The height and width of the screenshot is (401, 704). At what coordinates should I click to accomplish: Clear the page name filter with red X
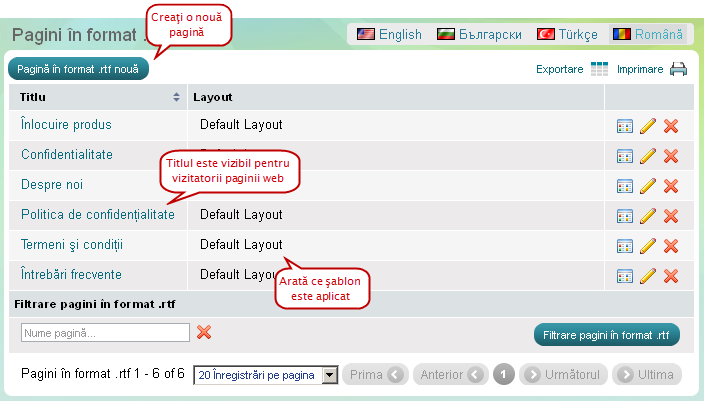pyautogui.click(x=204, y=332)
